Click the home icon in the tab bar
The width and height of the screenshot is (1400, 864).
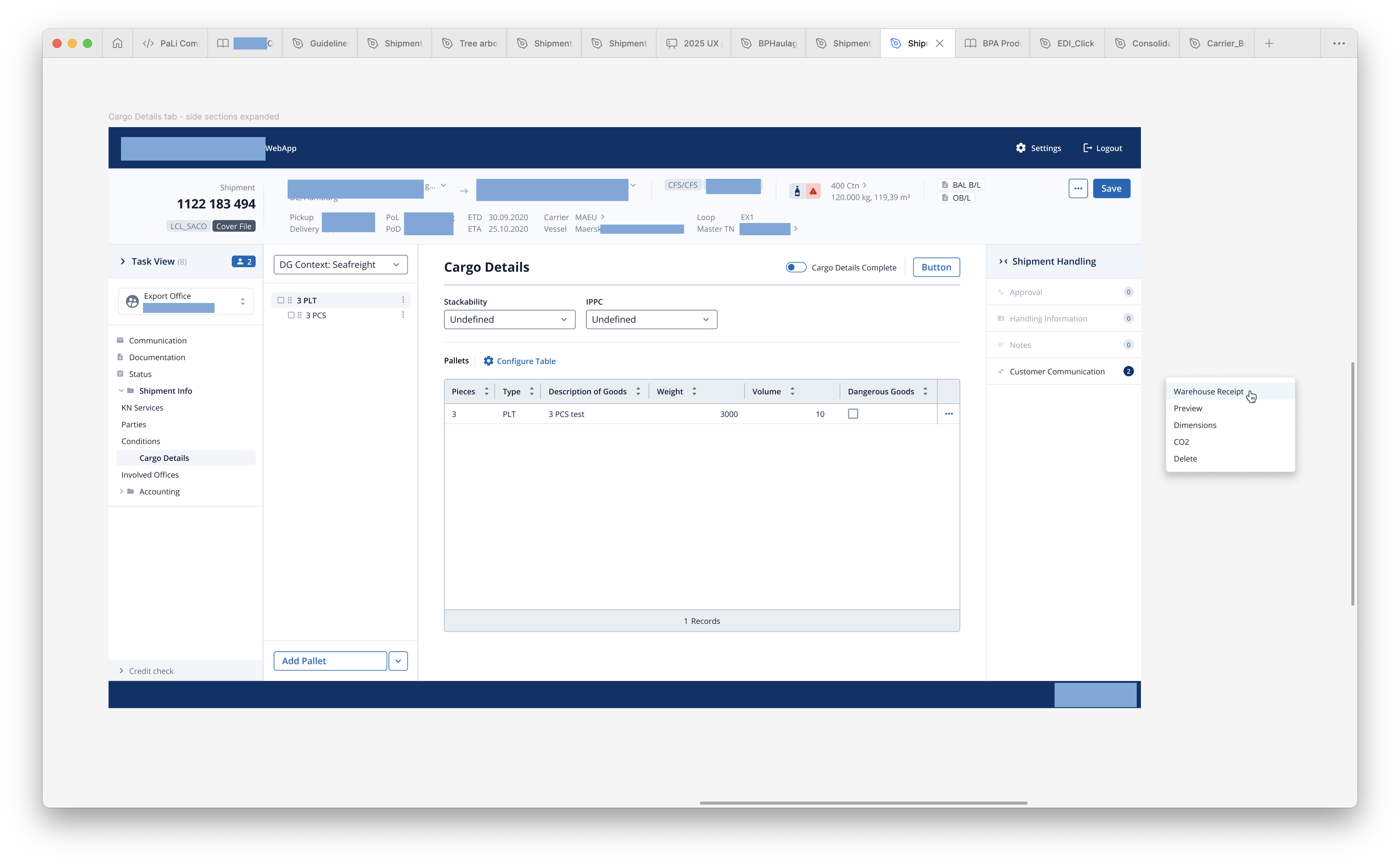(x=117, y=43)
